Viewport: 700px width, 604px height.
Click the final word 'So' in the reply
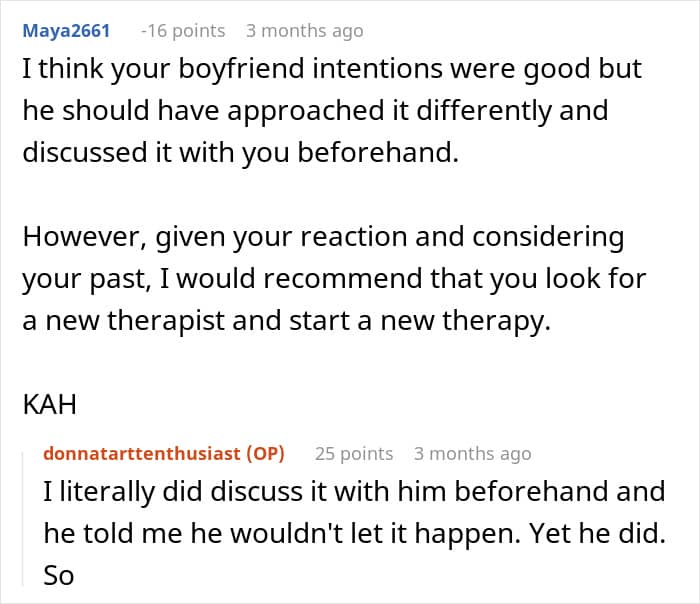(58, 576)
